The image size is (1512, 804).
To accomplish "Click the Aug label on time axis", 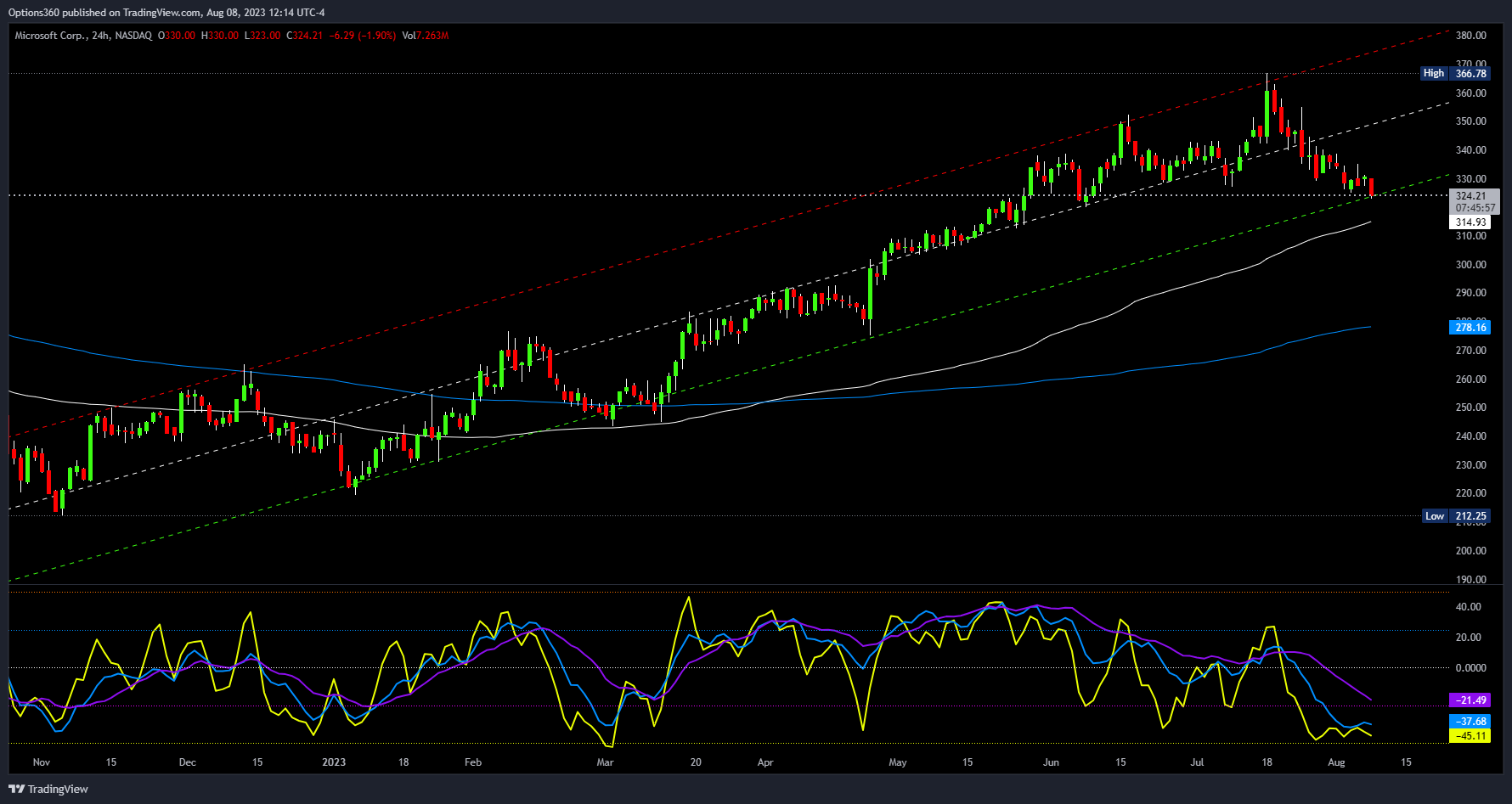I will pos(1336,762).
